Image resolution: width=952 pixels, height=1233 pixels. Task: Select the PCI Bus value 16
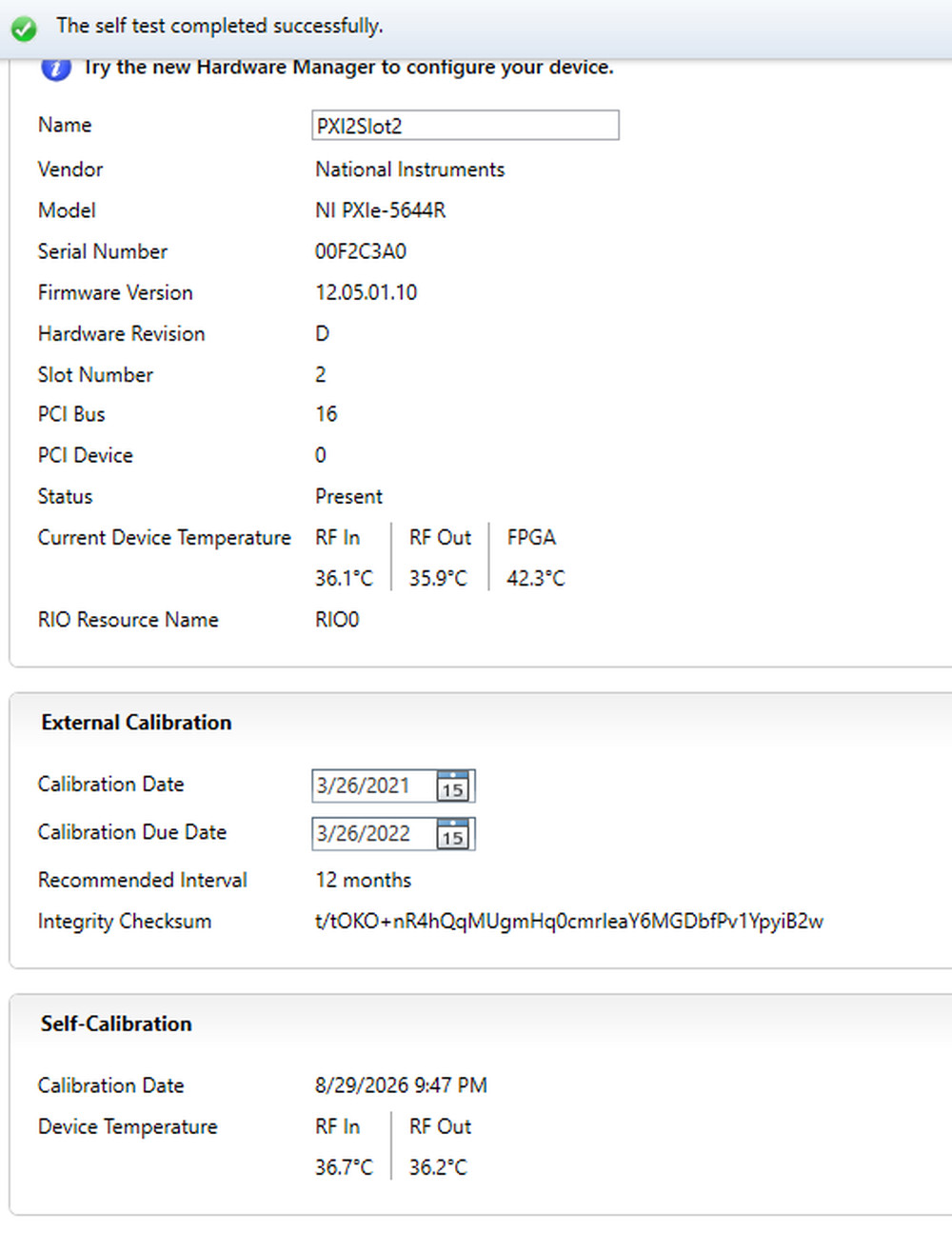tap(327, 414)
